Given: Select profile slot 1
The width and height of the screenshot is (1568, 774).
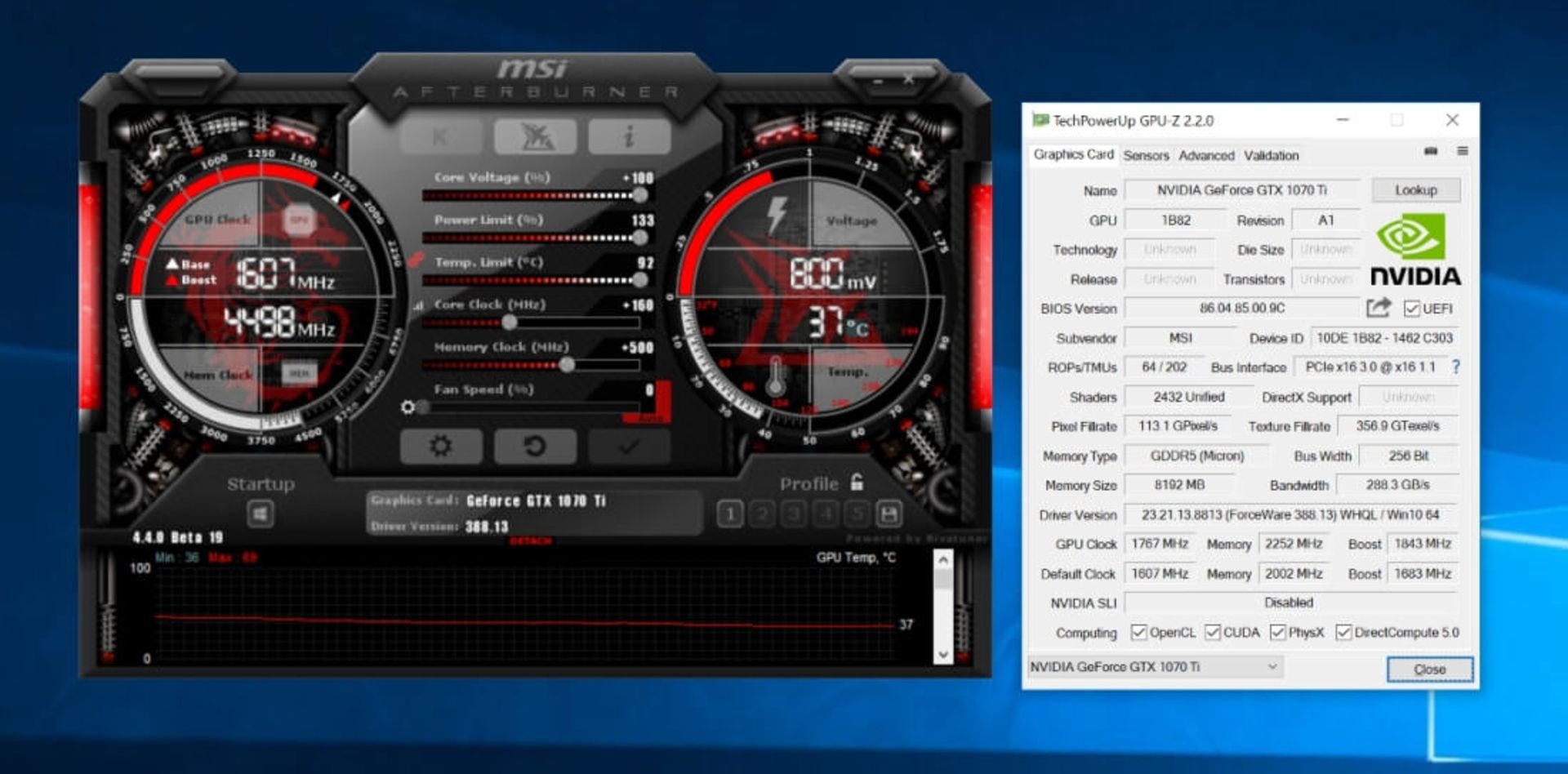Looking at the screenshot, I should tap(730, 514).
